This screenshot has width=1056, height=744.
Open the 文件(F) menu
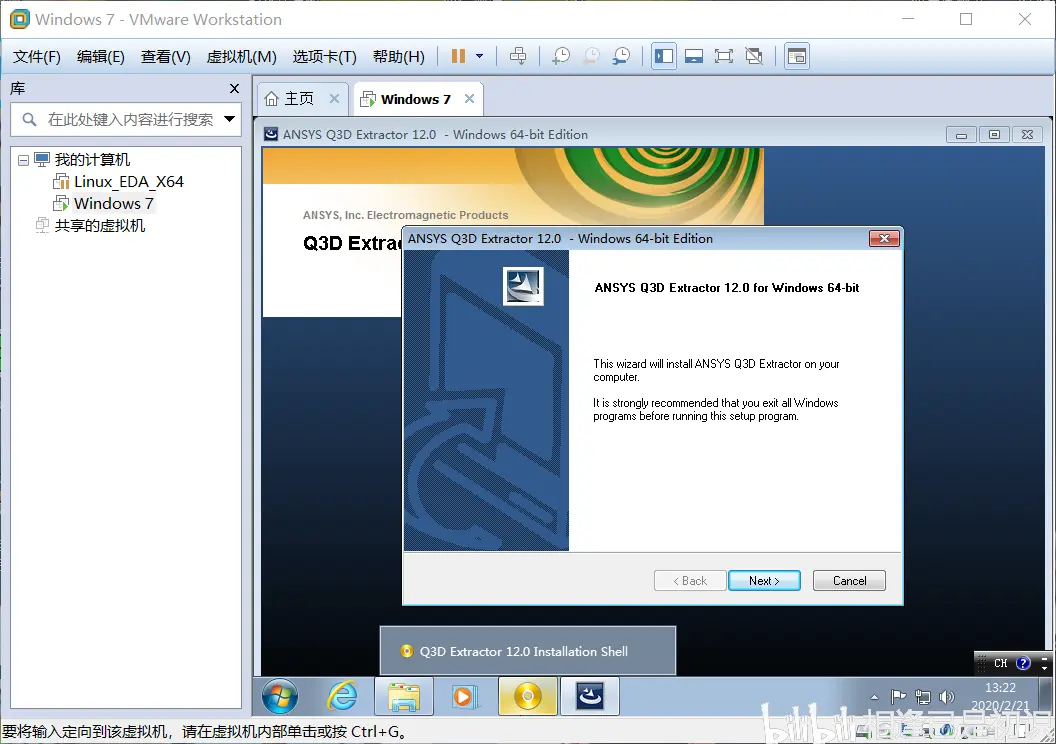(x=36, y=57)
